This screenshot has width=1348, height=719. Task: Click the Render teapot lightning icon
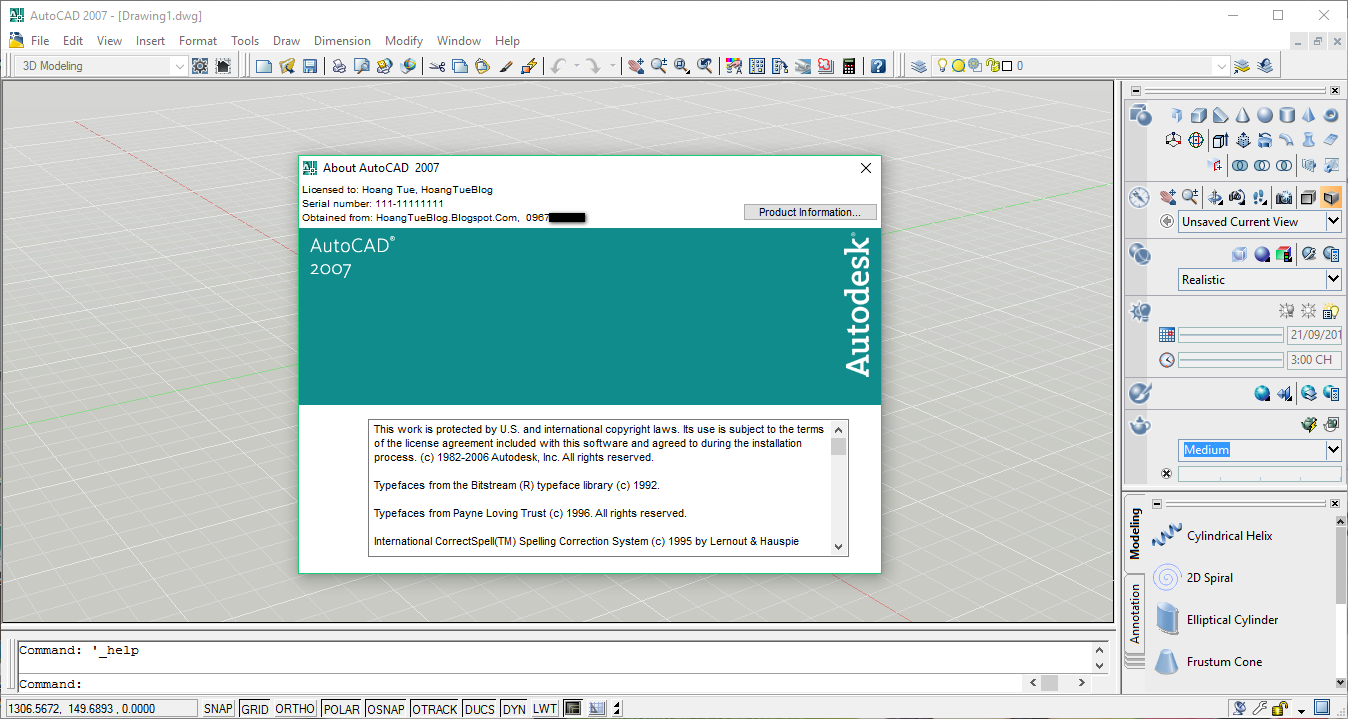pyautogui.click(x=1310, y=425)
